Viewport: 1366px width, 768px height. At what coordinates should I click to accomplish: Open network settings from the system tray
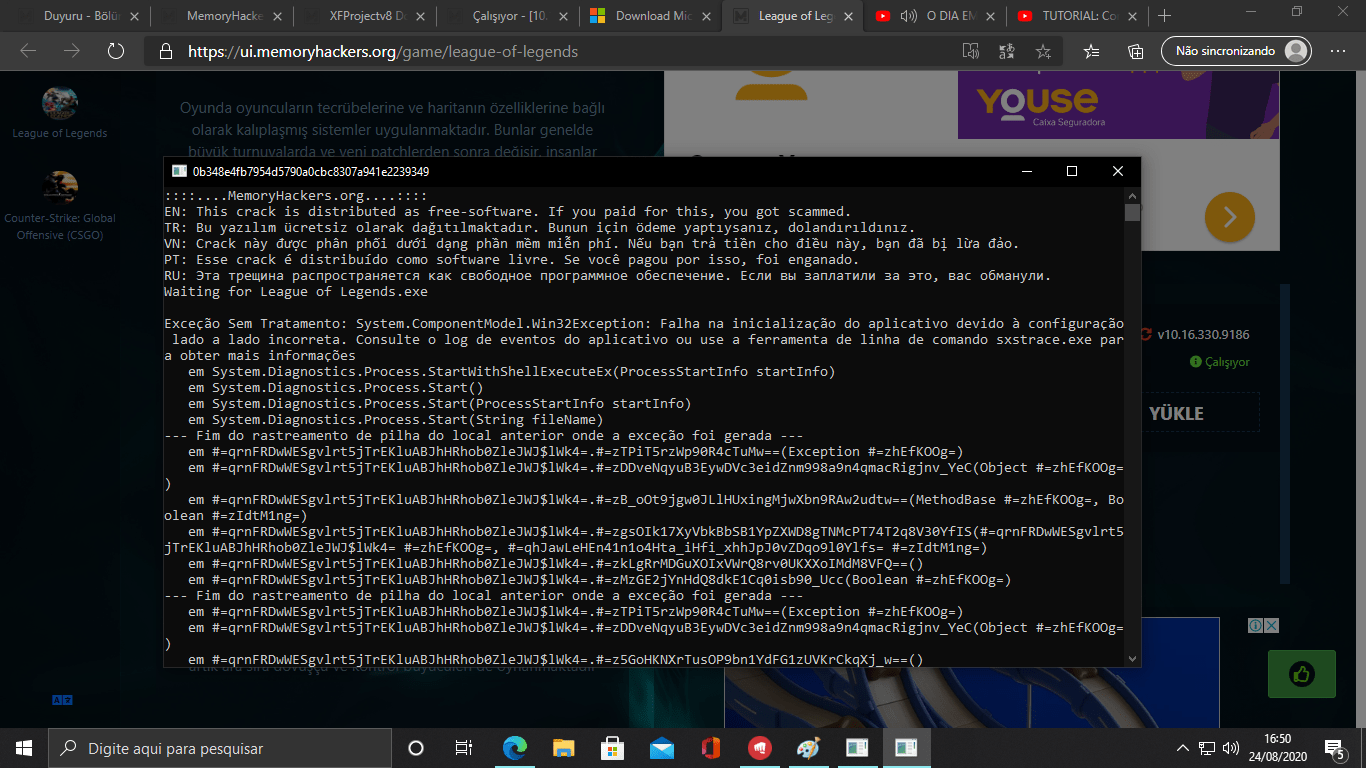[1208, 748]
